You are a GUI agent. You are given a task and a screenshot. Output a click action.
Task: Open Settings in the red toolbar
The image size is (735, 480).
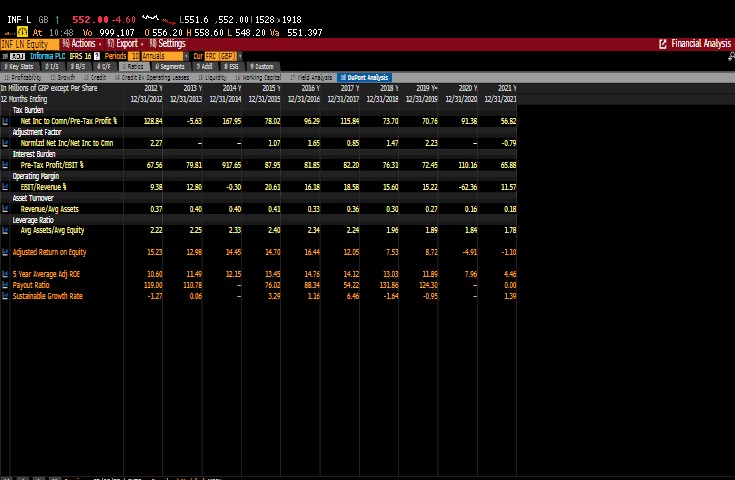(168, 44)
